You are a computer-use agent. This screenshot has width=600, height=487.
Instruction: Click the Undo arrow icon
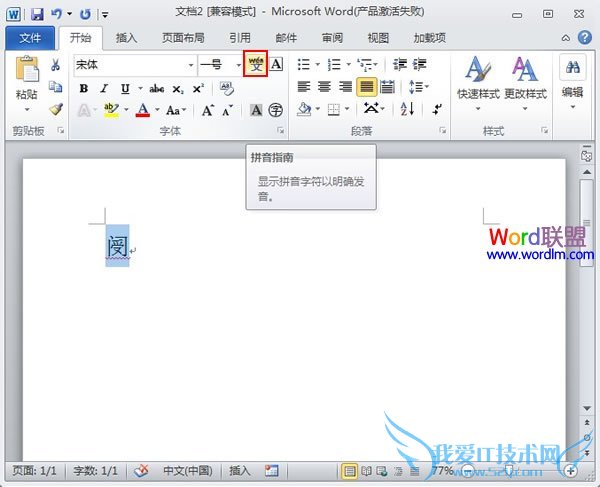(x=57, y=14)
